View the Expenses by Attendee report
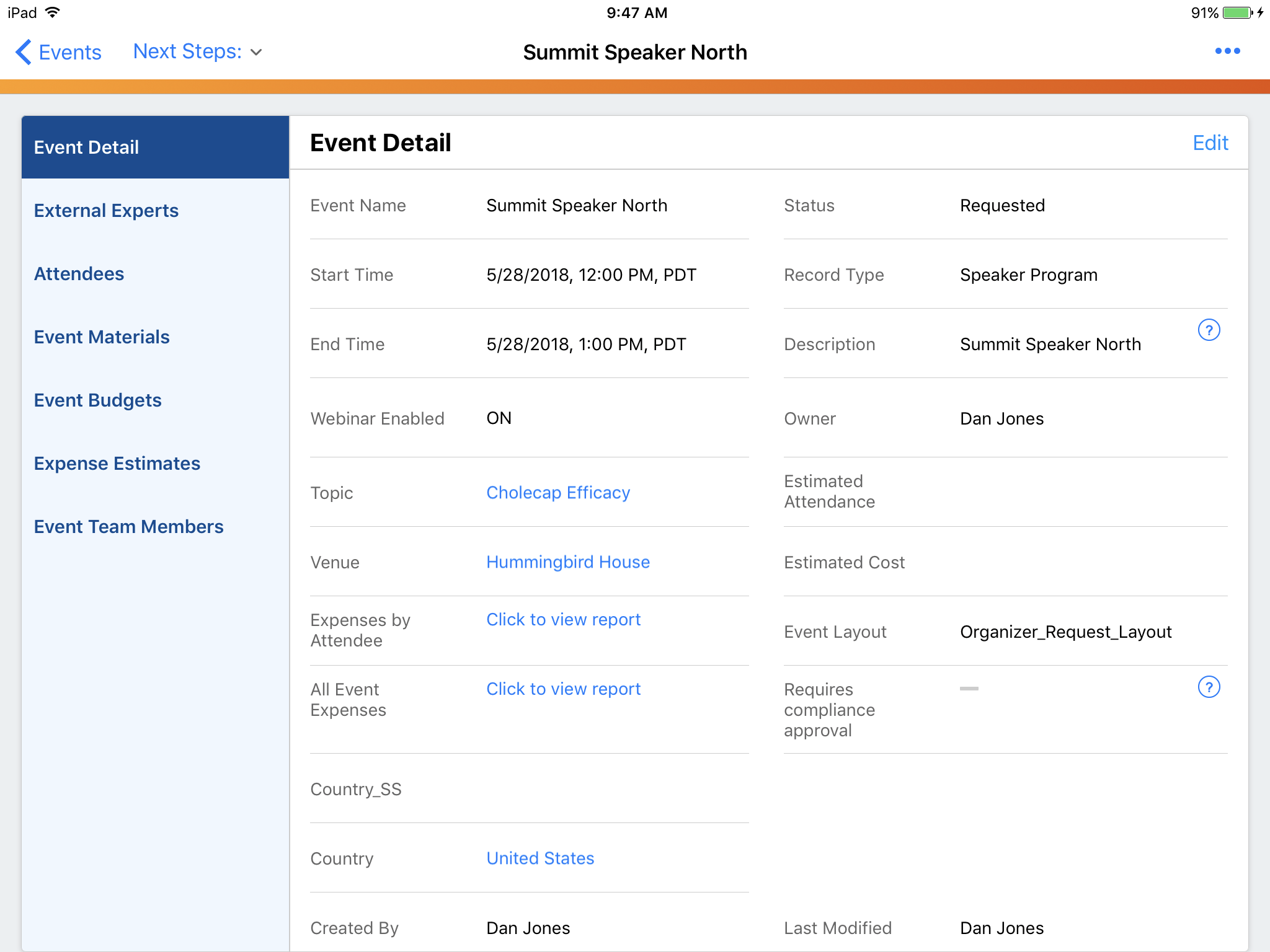1270x952 pixels. [x=562, y=620]
